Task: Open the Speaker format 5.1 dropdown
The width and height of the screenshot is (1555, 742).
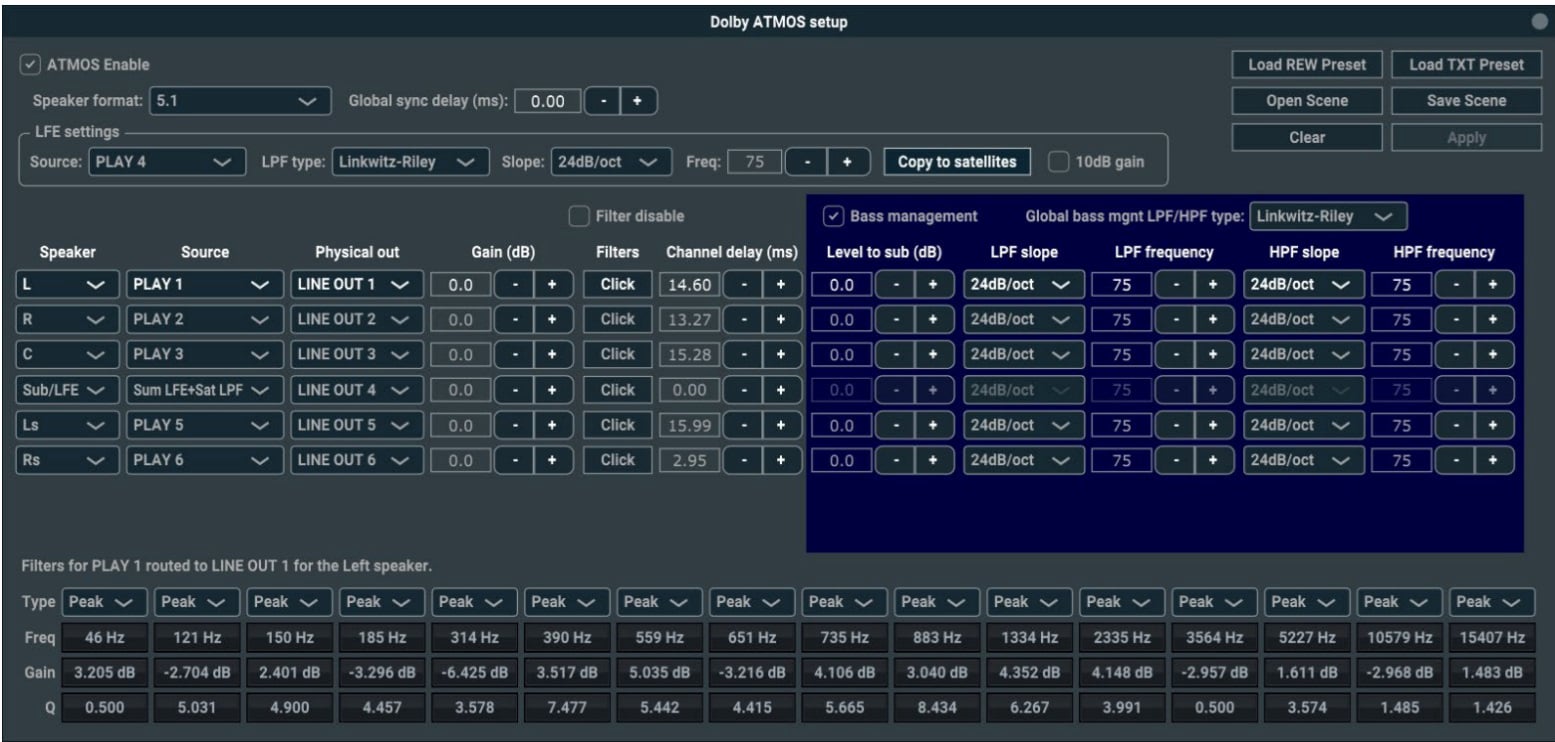Action: pos(239,101)
